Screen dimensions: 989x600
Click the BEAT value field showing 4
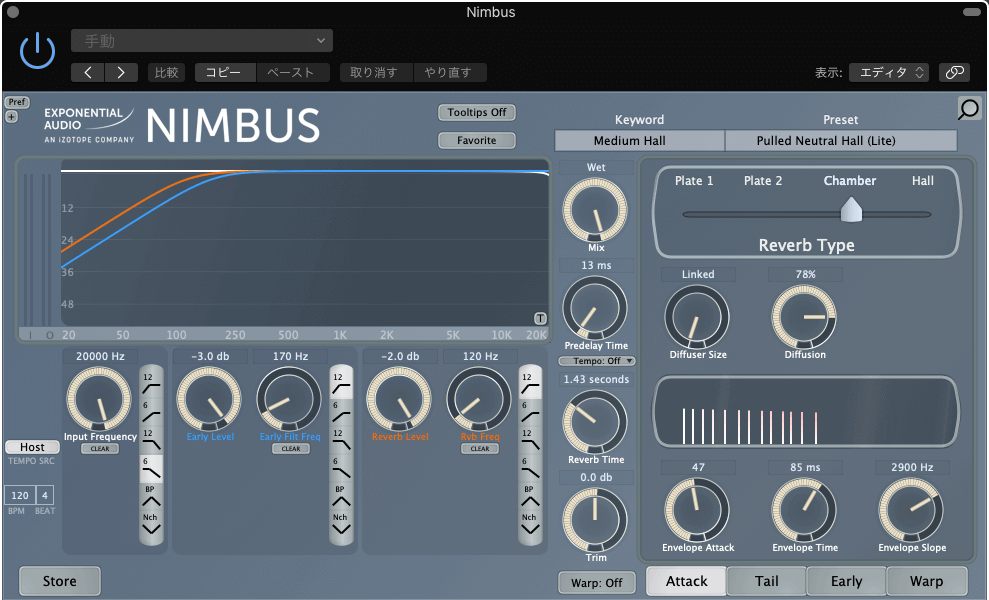[x=45, y=495]
